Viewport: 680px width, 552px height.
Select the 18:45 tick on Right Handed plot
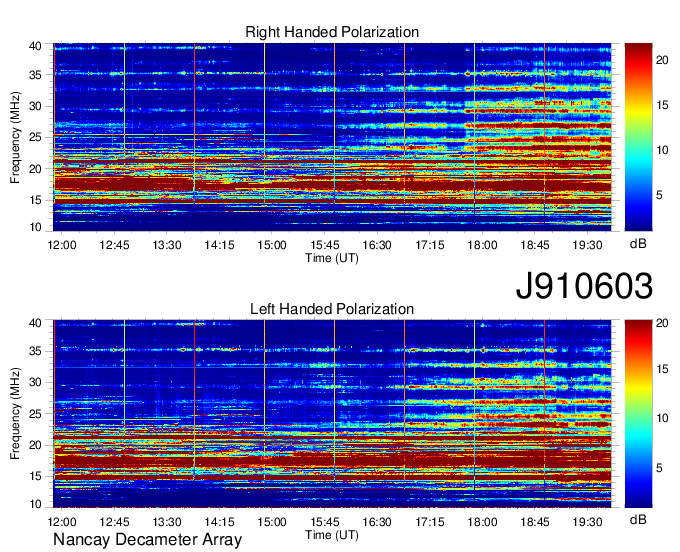[x=535, y=245]
